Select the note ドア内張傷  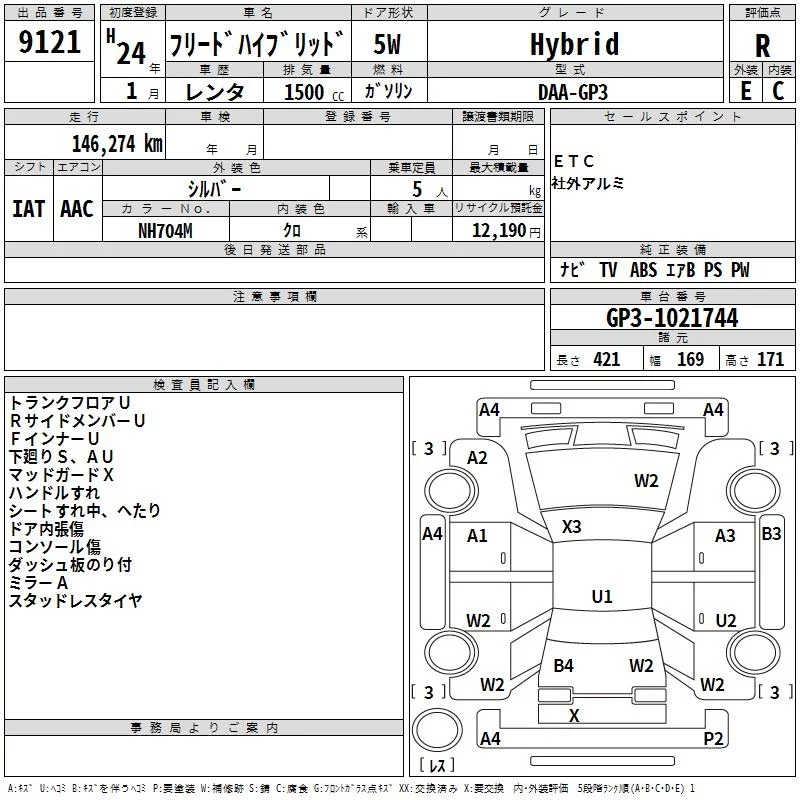click(46, 529)
